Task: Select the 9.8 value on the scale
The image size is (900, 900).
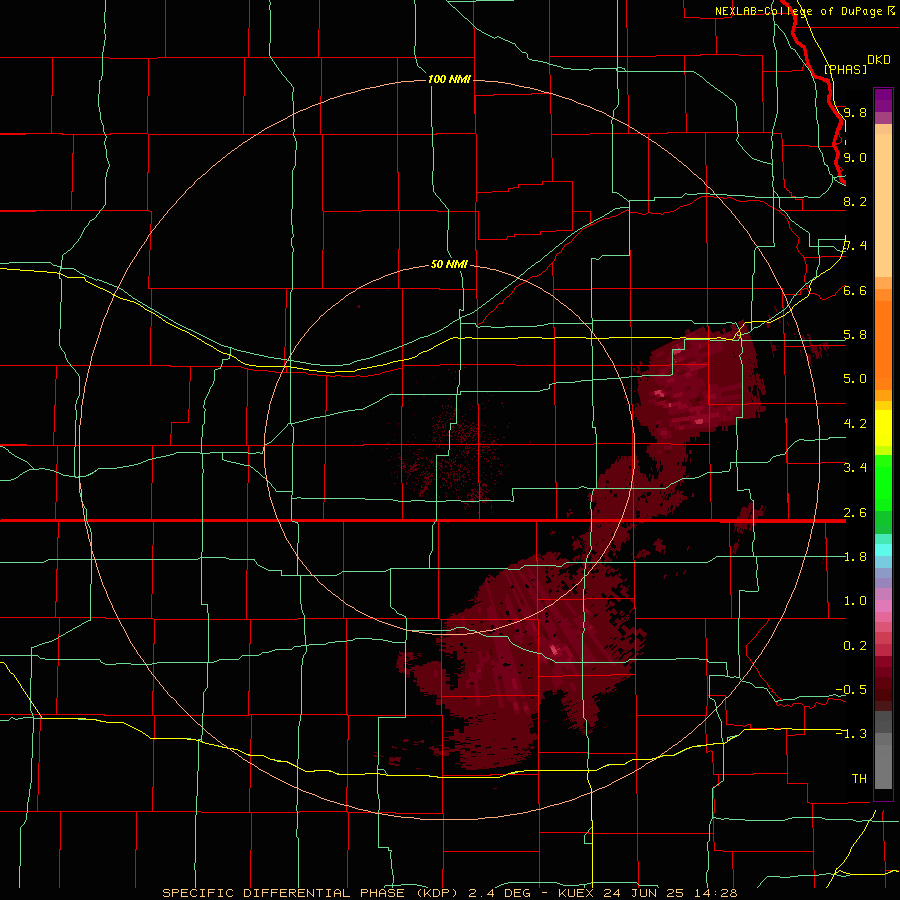Action: [855, 112]
